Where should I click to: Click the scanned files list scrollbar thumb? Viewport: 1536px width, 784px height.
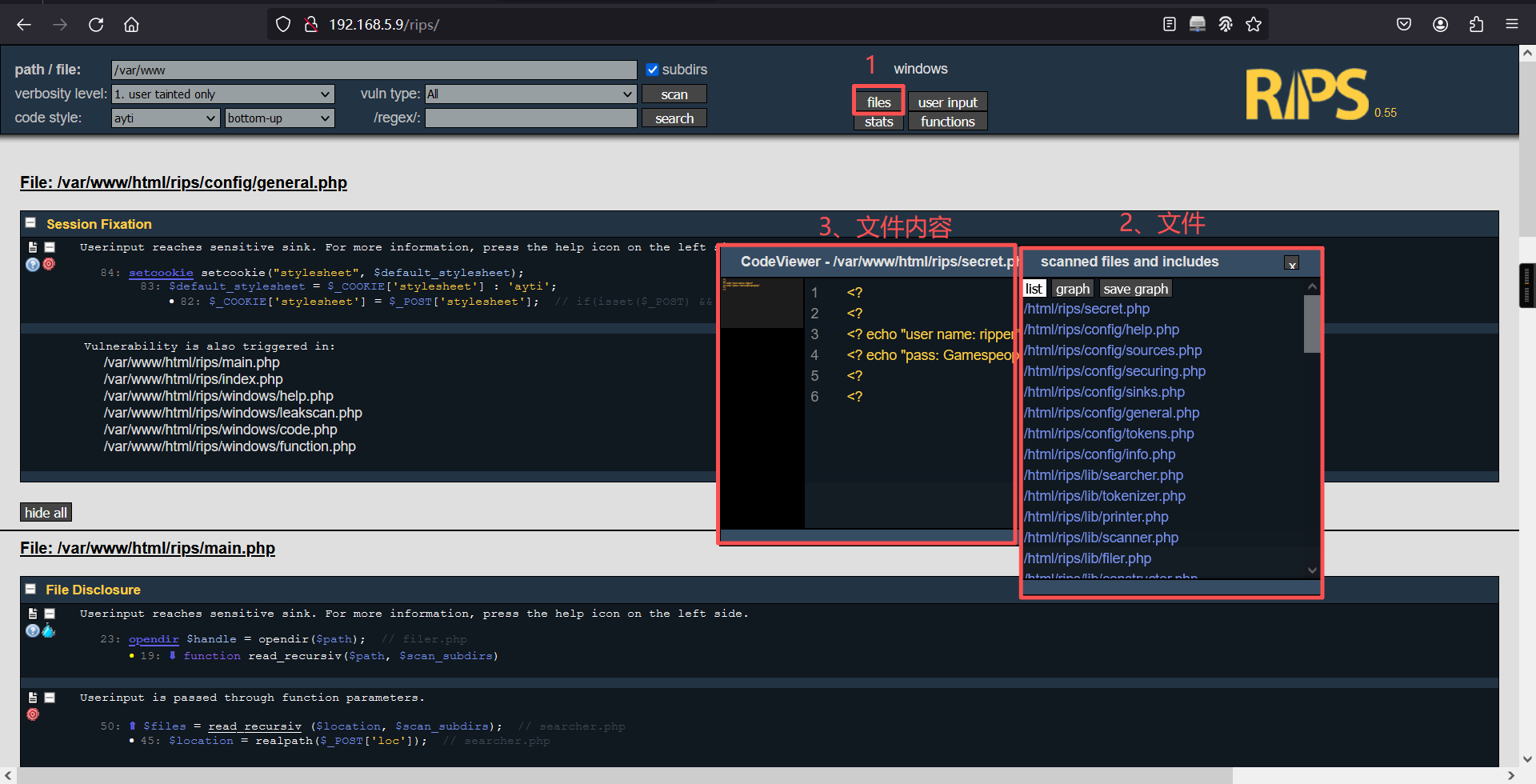point(1312,324)
